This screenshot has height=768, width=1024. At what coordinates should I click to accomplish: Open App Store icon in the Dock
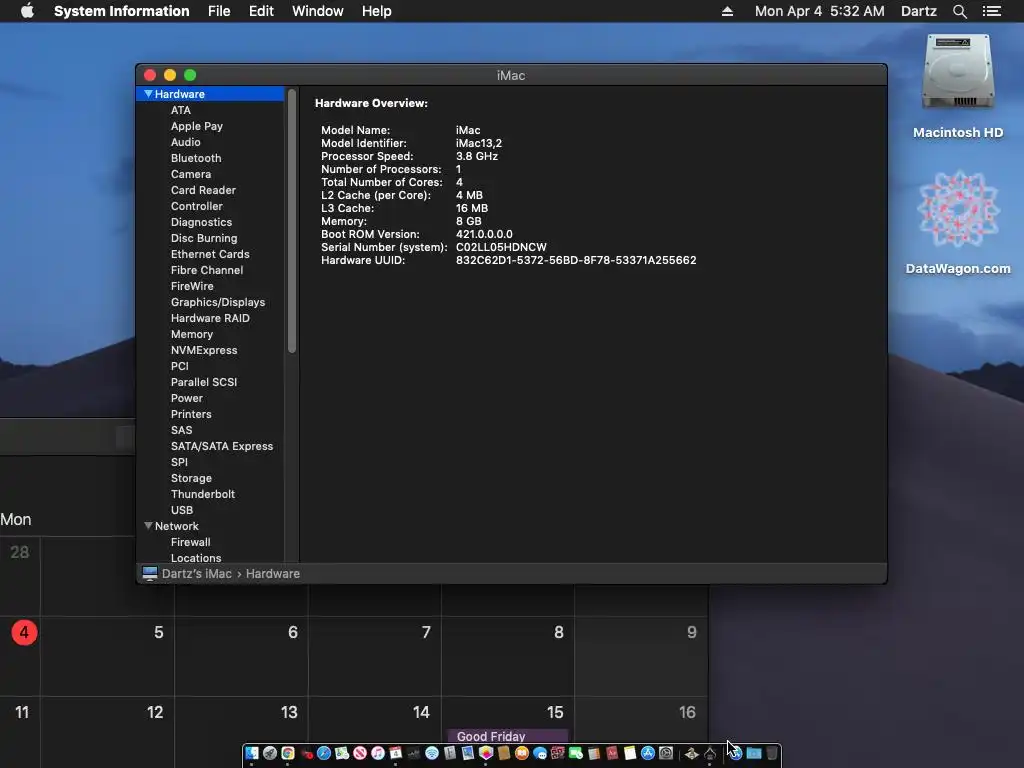[x=648, y=753]
